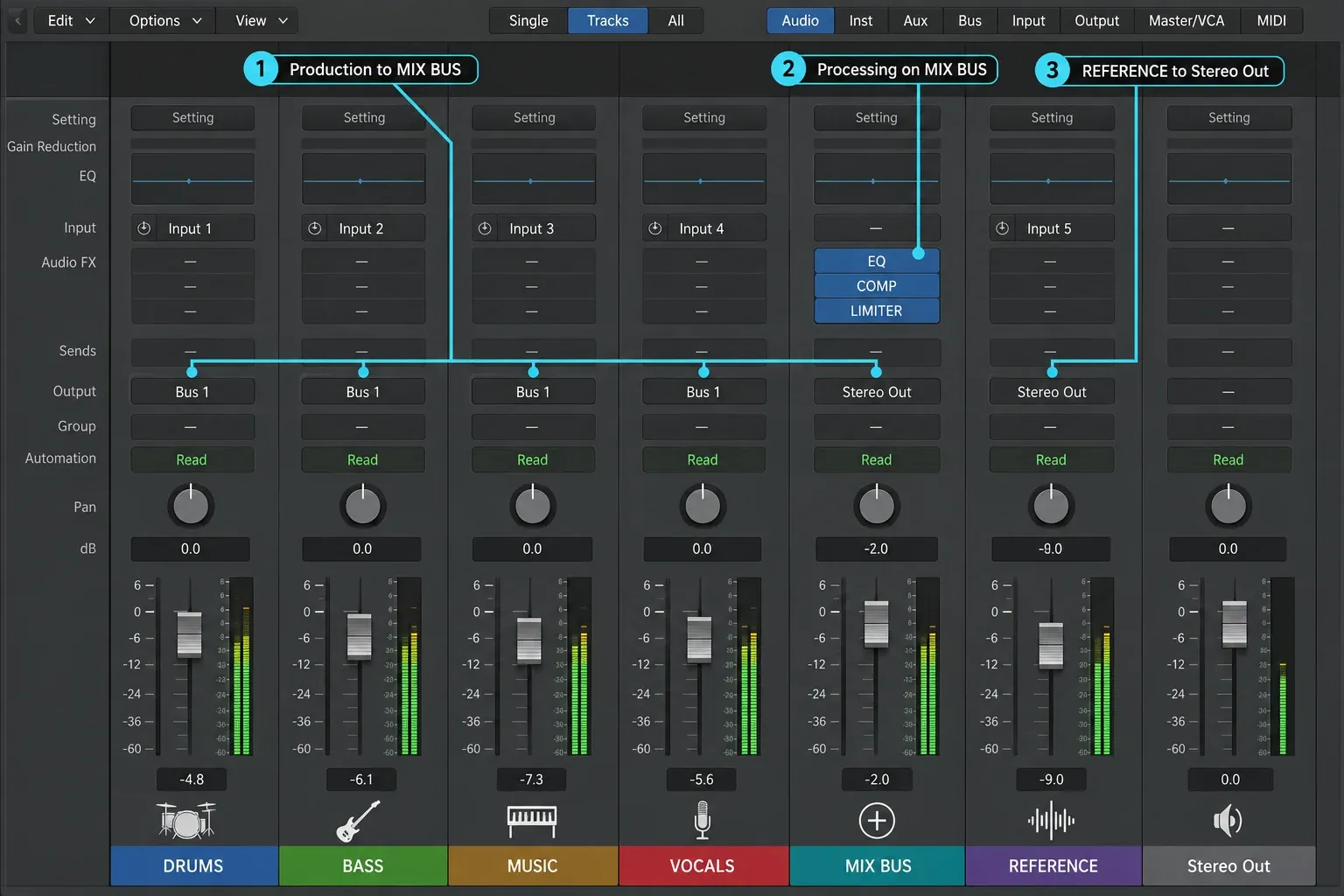Open the DRUMS output Bus 1 selector
Viewport: 1344px width, 896px height.
[192, 392]
